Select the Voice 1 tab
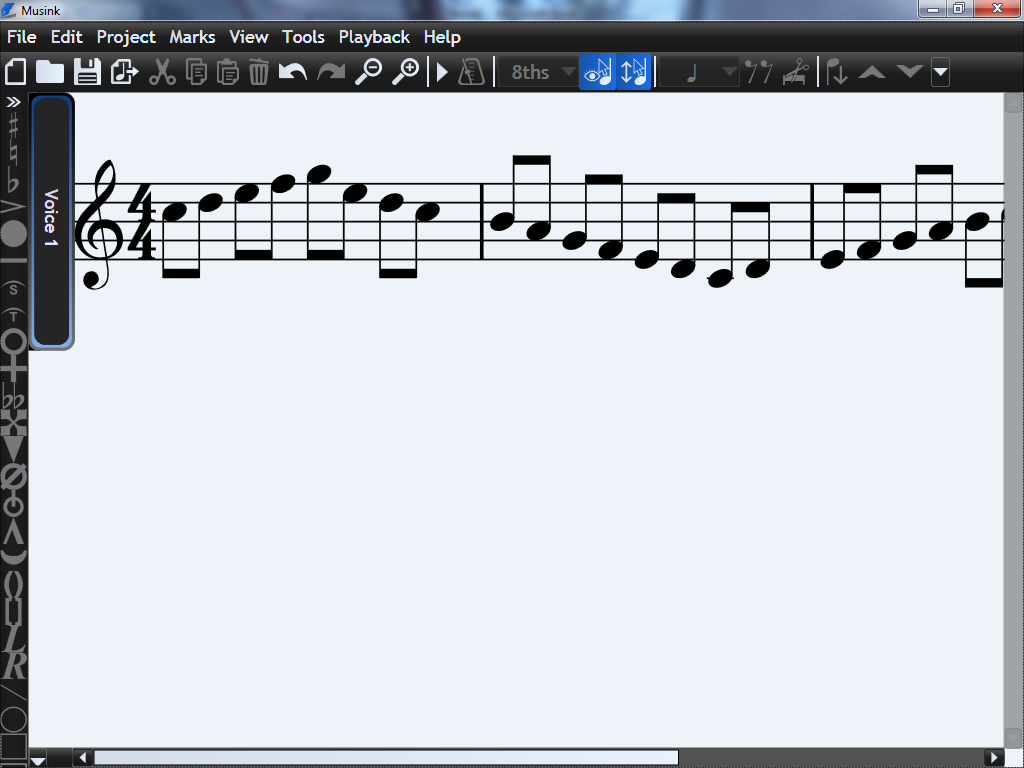Viewport: 1024px width, 768px height. [51, 220]
